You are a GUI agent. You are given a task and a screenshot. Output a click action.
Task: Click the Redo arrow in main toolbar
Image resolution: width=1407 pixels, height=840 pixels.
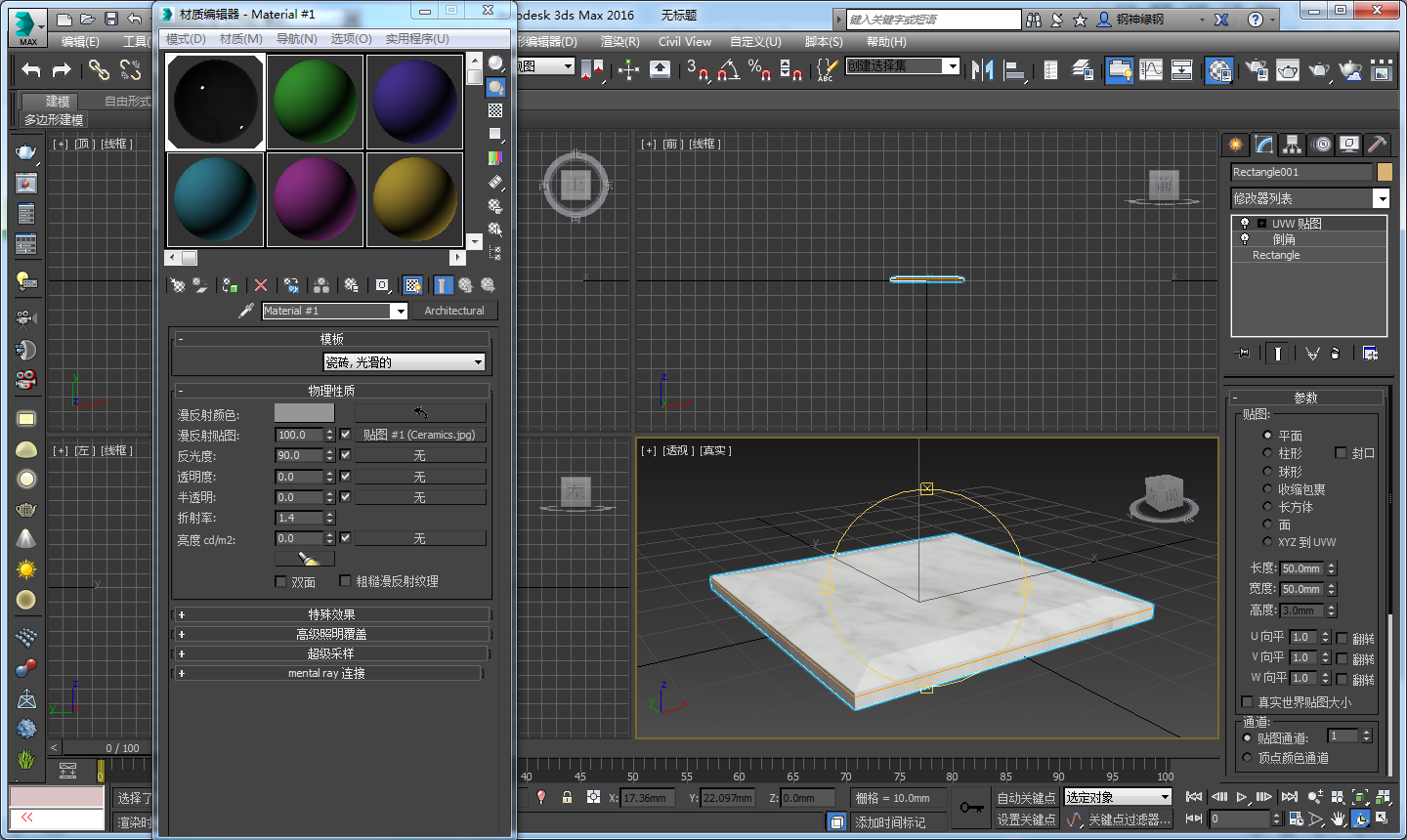tap(62, 69)
